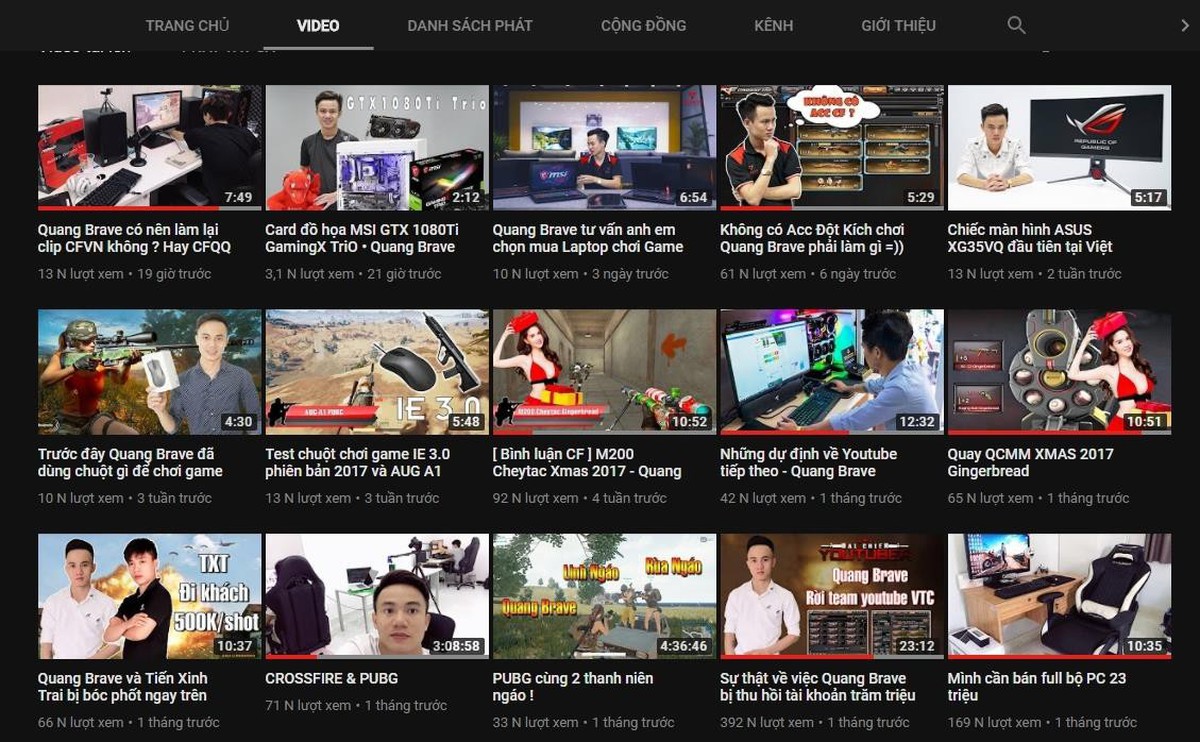
Task: Open the MSI GTX 1080Ti Trio video thumbnail
Action: click(x=377, y=147)
